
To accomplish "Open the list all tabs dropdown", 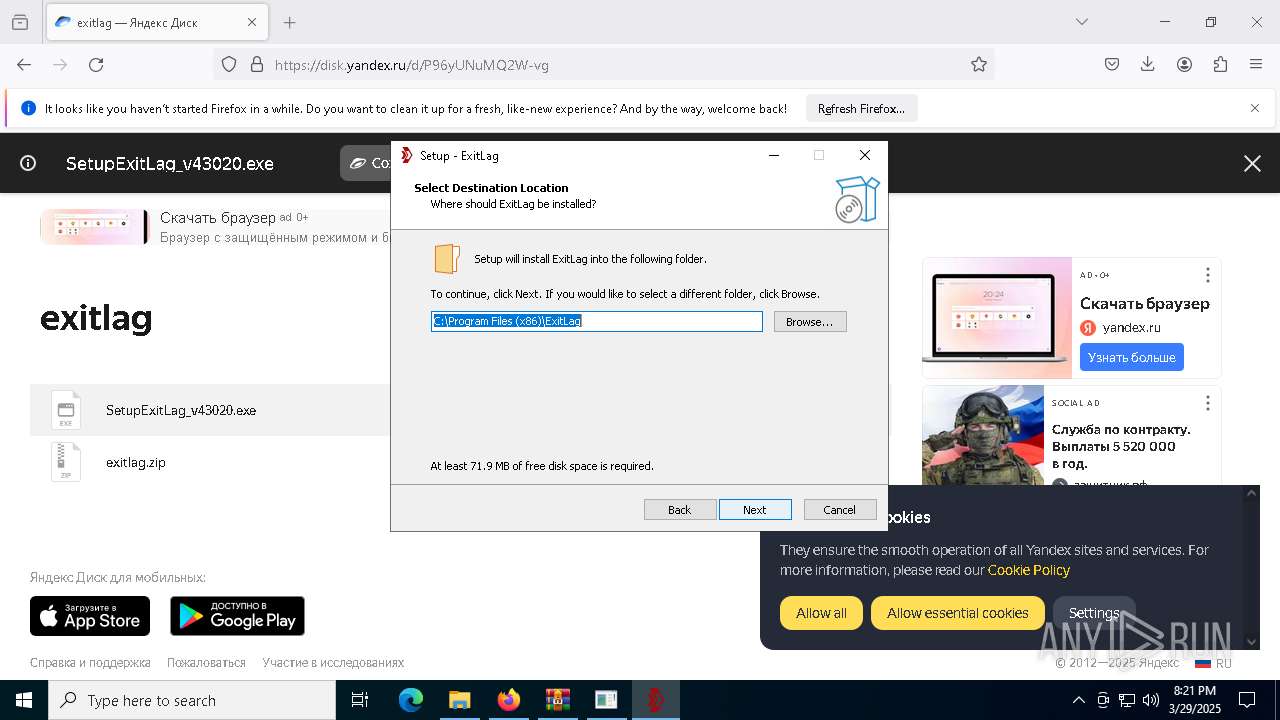I will [x=1082, y=22].
